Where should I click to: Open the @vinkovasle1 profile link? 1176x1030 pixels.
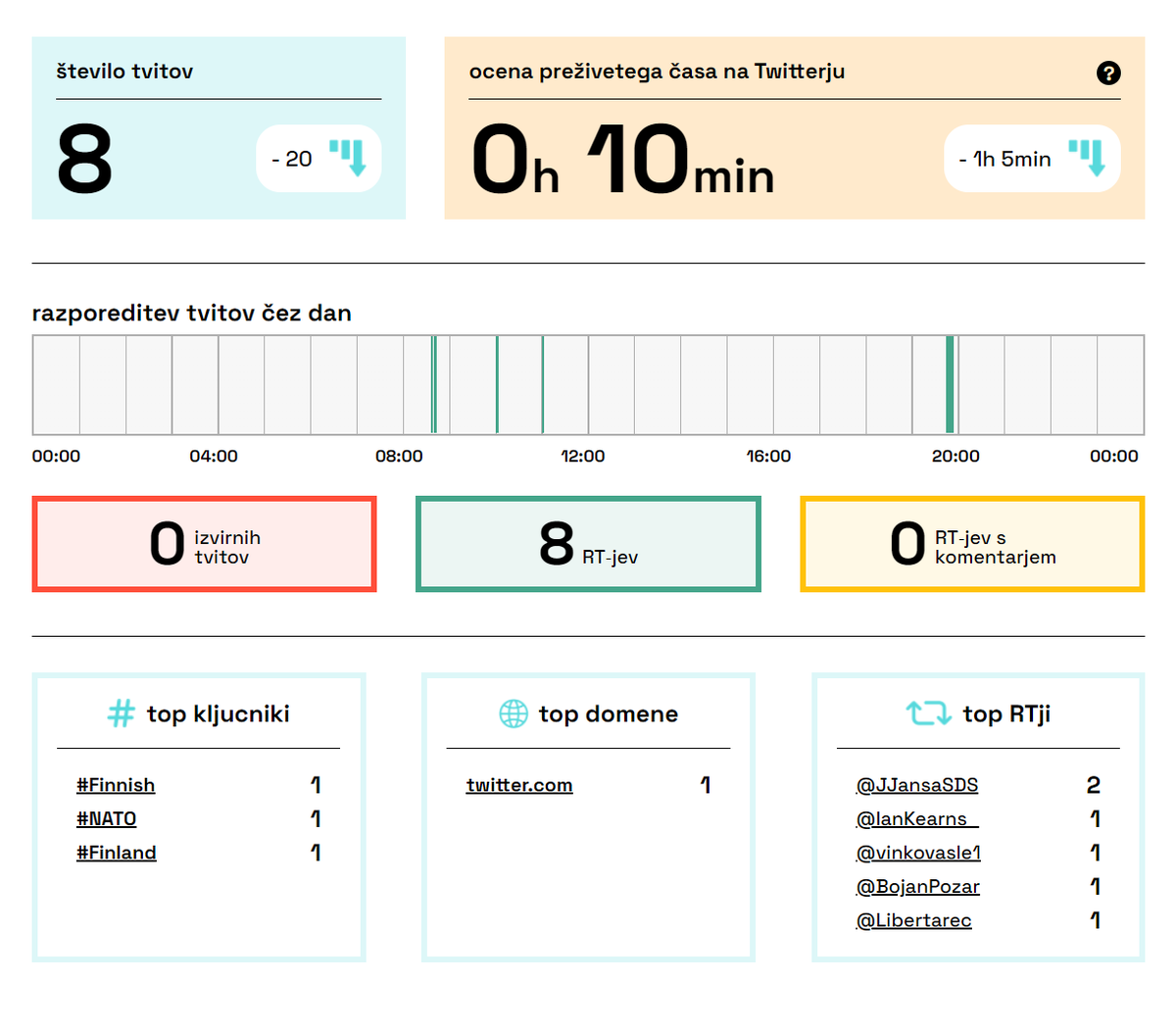[x=918, y=853]
